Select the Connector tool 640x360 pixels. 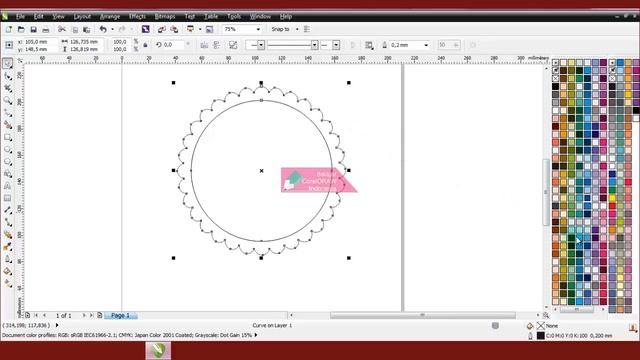(x=7, y=222)
